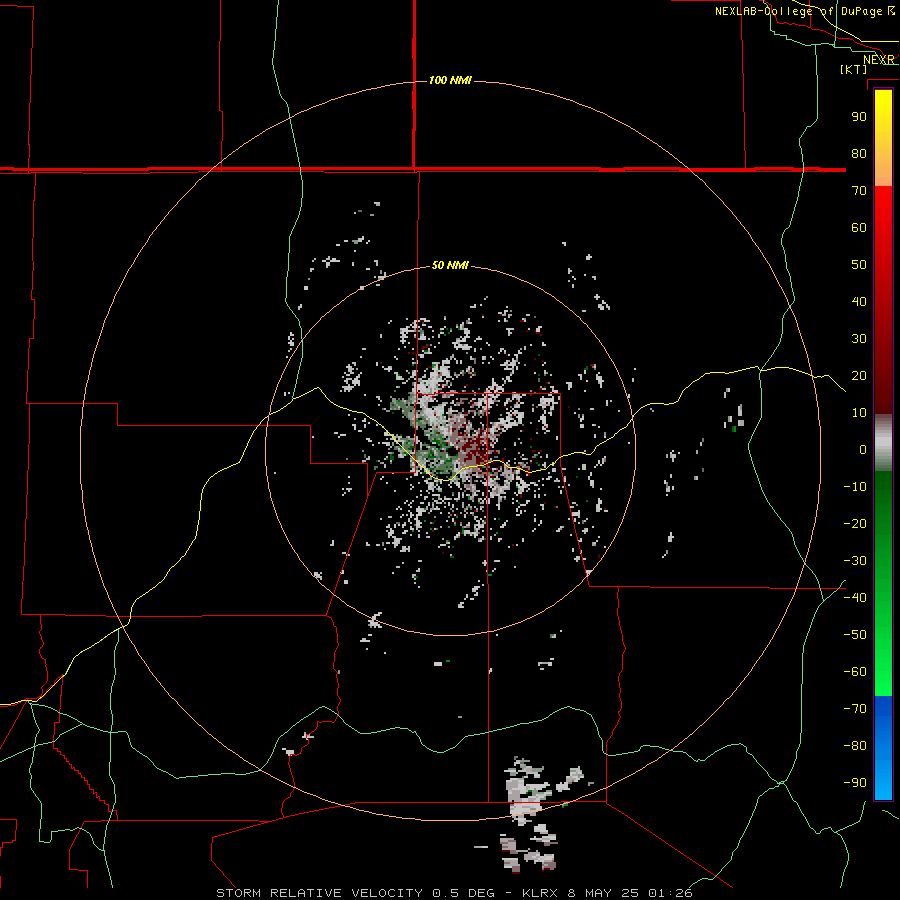Viewport: 900px width, 900px height.
Task: Select the 0 knot scale value
Action: (x=863, y=449)
